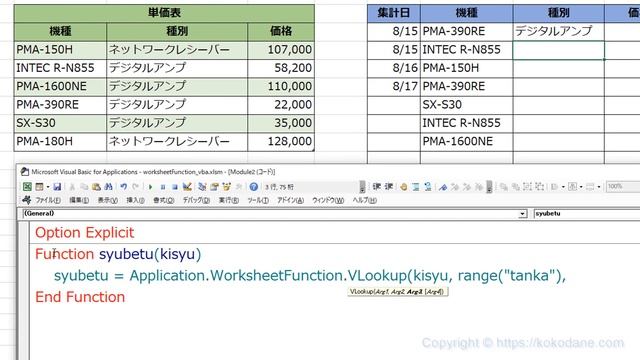The height and width of the screenshot is (360, 640).
Task: Click the Insert UserForm toolbar icon
Action: coord(39,187)
